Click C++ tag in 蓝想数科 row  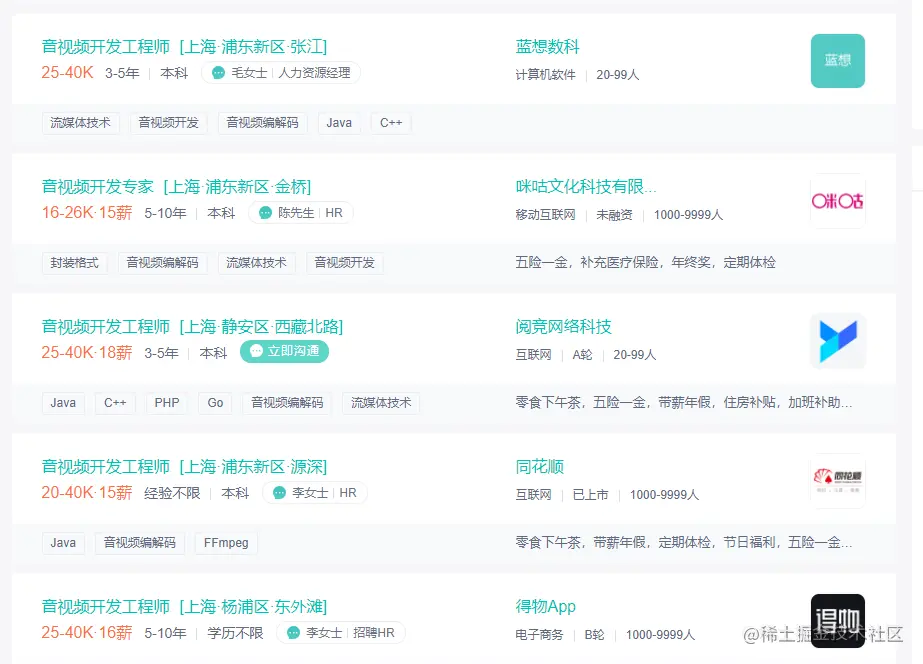coord(391,123)
